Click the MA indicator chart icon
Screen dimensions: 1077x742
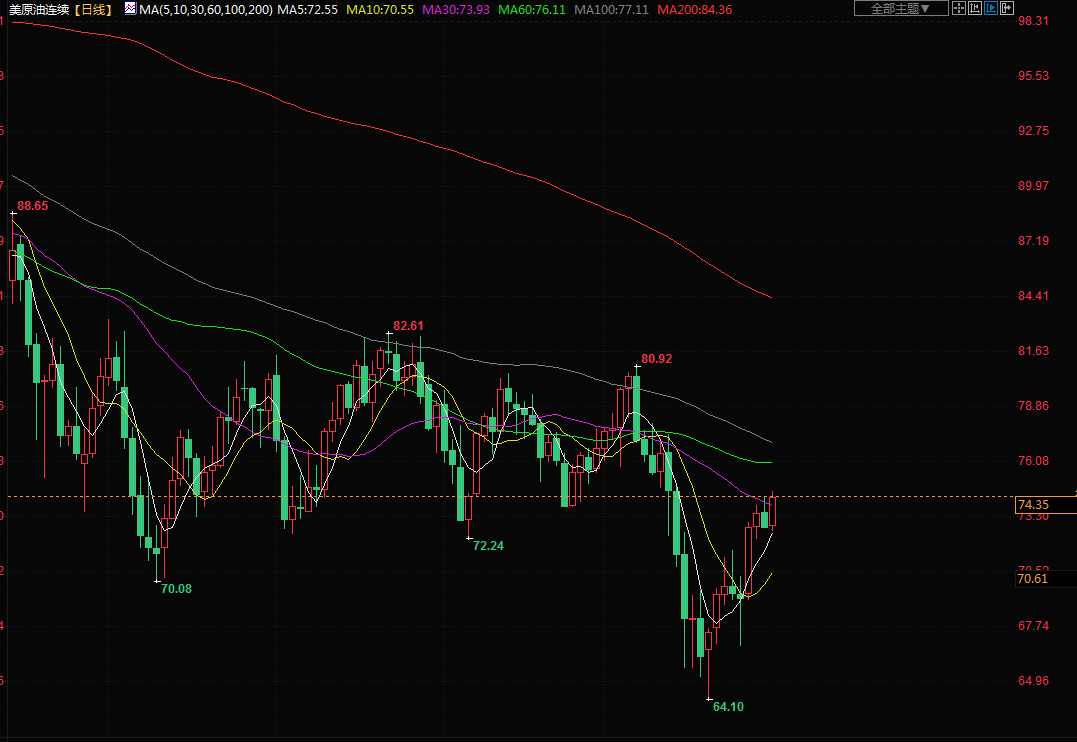[130, 9]
